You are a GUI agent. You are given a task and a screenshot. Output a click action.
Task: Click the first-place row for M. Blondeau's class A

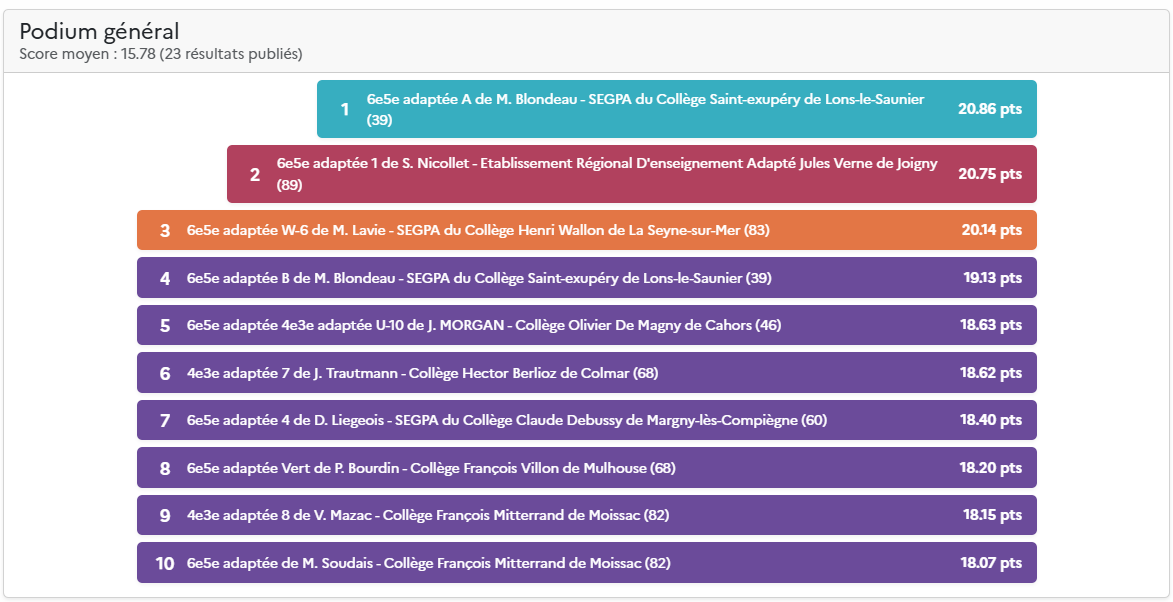645,109
